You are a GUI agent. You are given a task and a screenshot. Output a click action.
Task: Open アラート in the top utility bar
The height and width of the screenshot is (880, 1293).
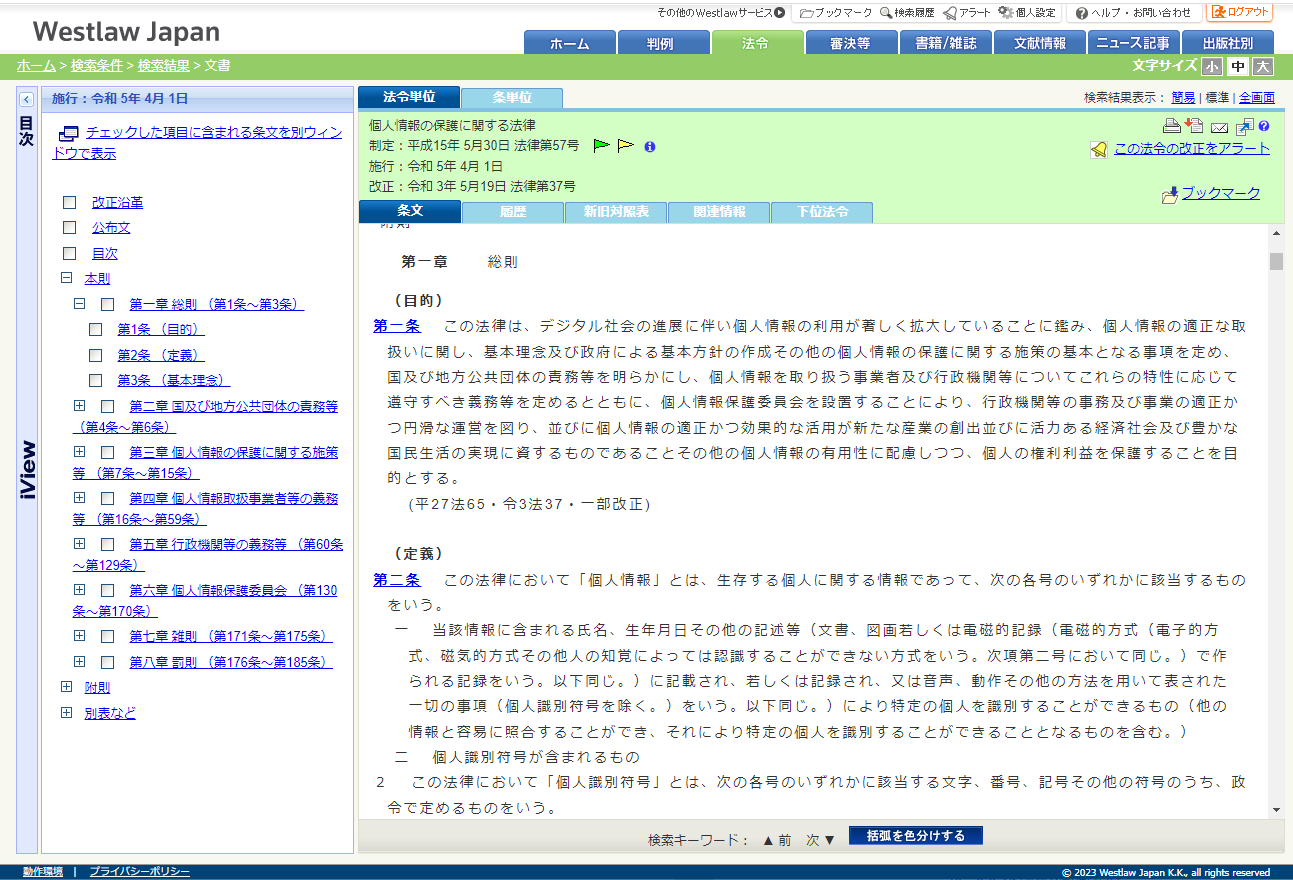[967, 13]
